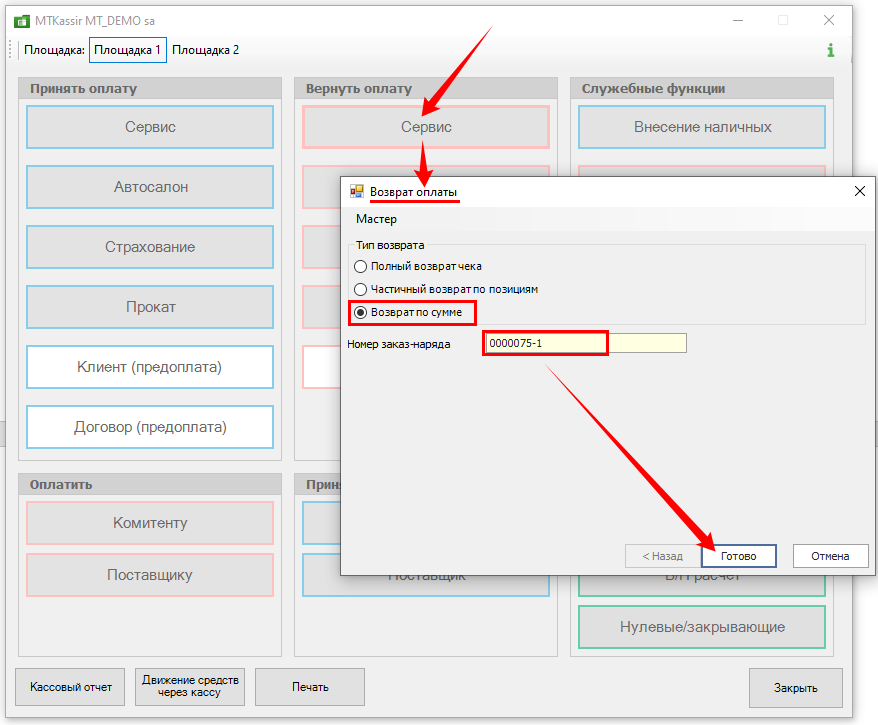
Task: Choose Частичный возврат по позициям option
Action: (x=361, y=289)
